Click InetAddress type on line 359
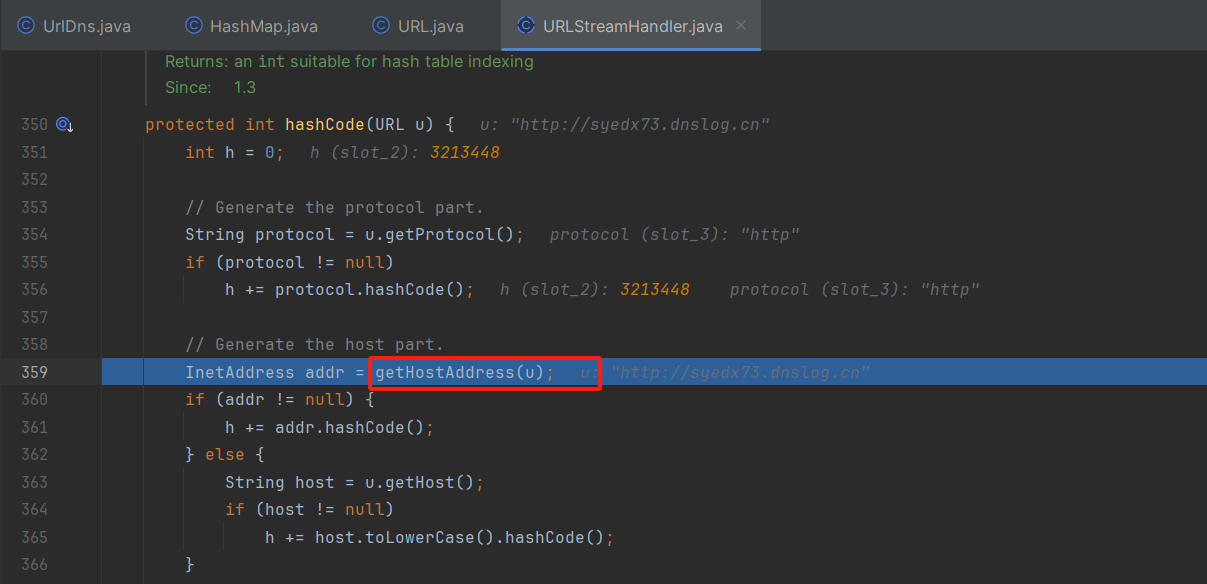The height and width of the screenshot is (584, 1207). (x=240, y=372)
